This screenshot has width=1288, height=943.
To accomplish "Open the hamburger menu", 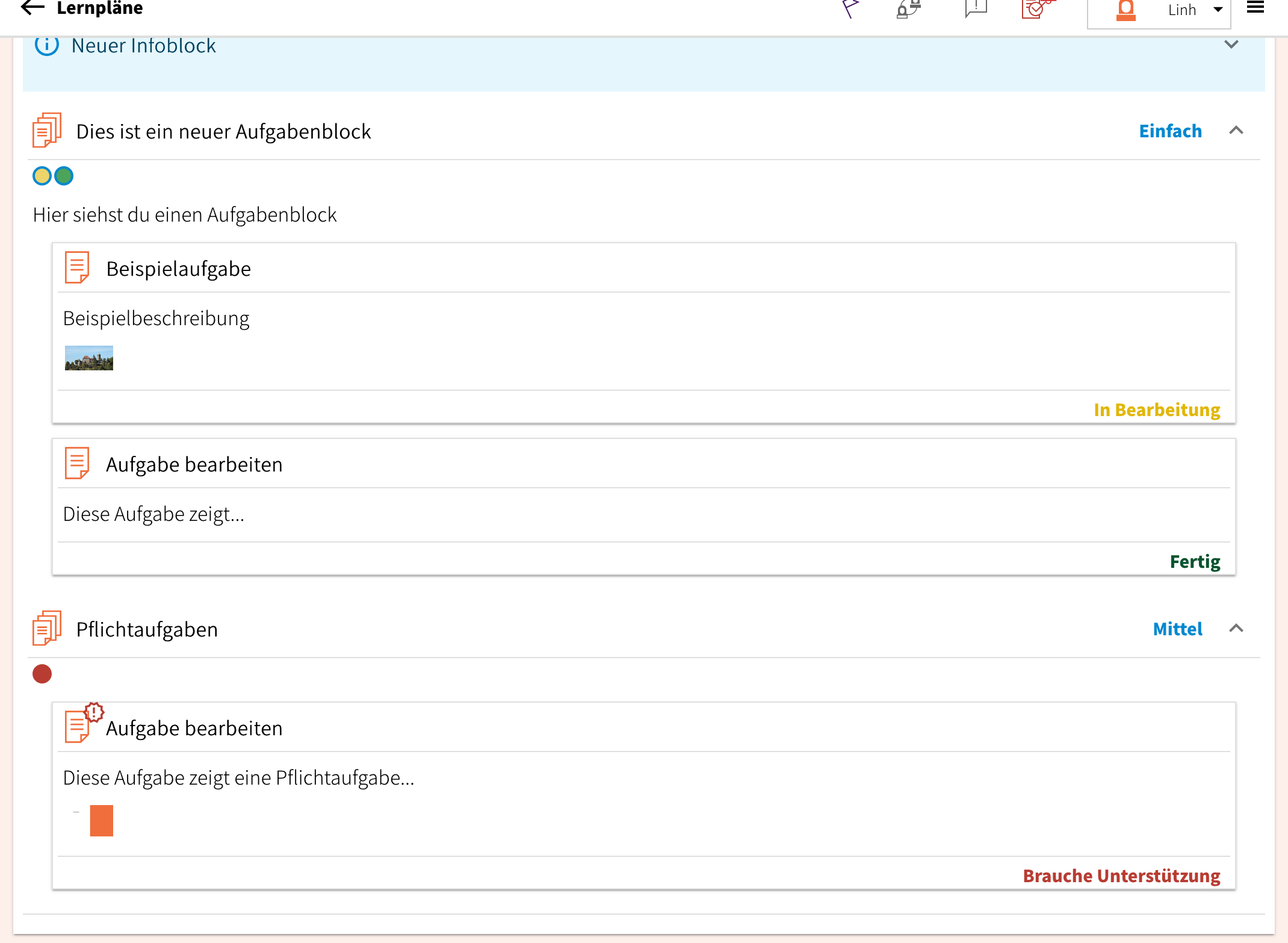I will [x=1255, y=8].
